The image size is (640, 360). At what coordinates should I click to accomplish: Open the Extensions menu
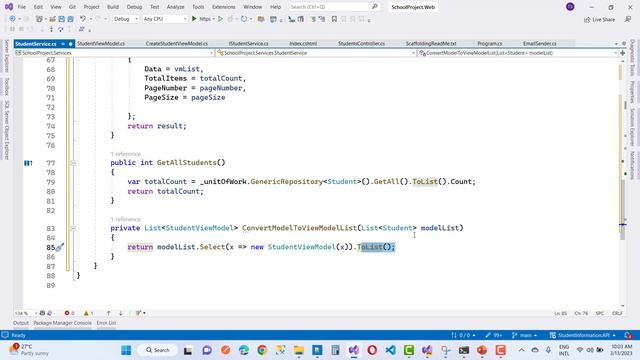tap(223, 7)
